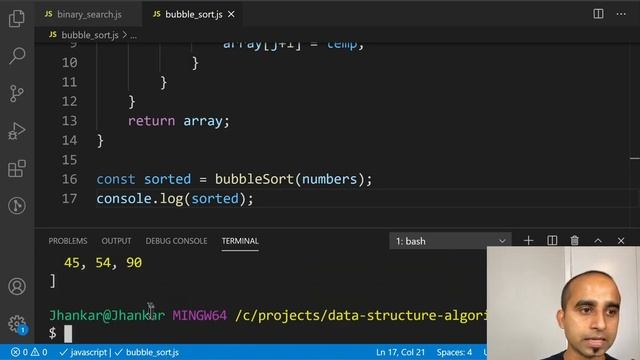This screenshot has width=640, height=360.
Task: Expand the breadcrumb ellipsis after bubble_sort.js
Action: click(133, 36)
